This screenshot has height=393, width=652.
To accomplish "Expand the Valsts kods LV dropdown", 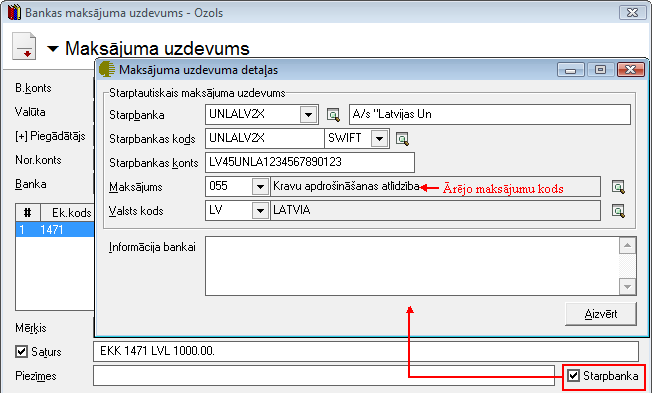I will point(260,211).
